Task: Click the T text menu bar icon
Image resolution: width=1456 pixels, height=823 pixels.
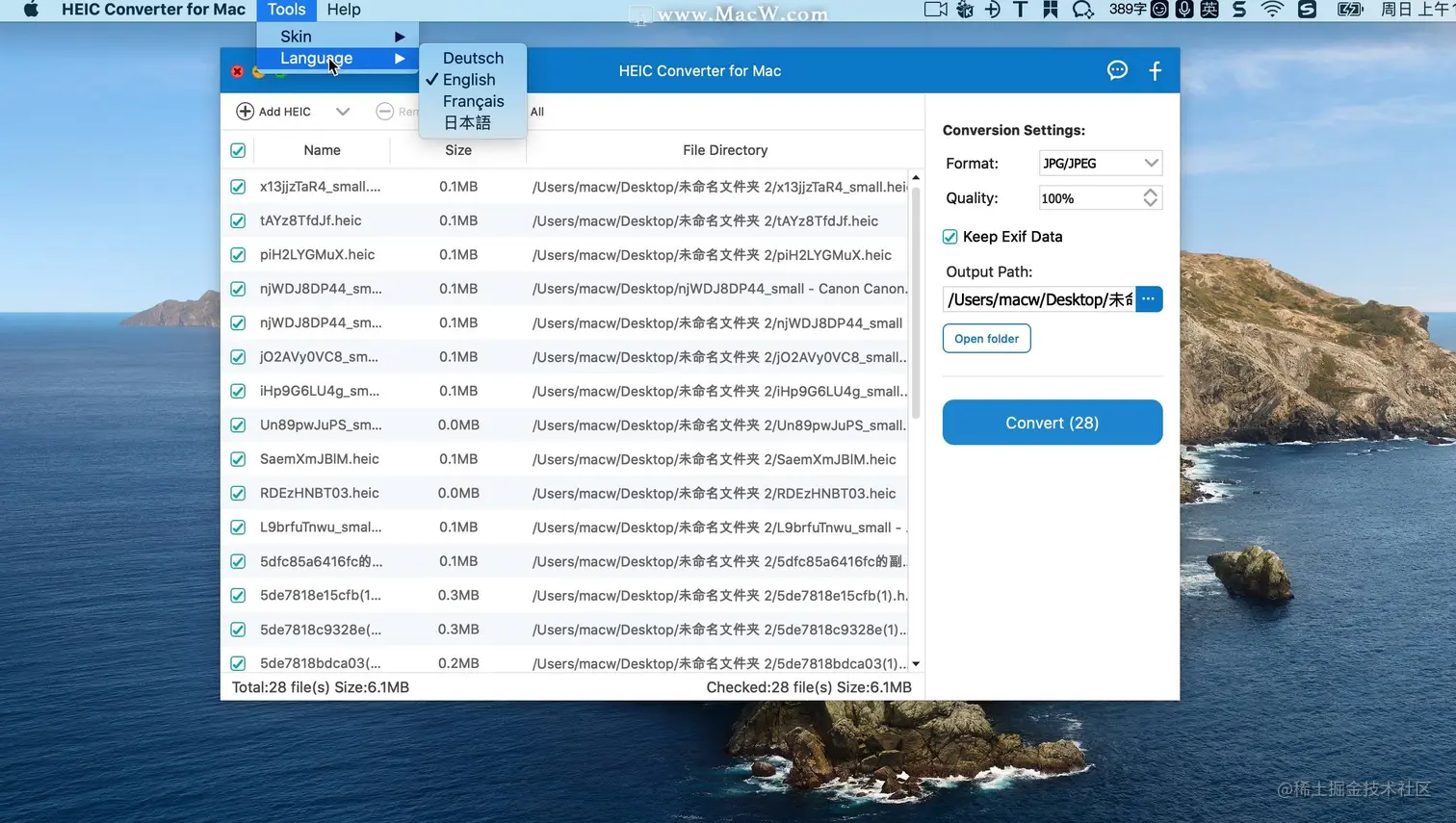Action: tap(1021, 10)
